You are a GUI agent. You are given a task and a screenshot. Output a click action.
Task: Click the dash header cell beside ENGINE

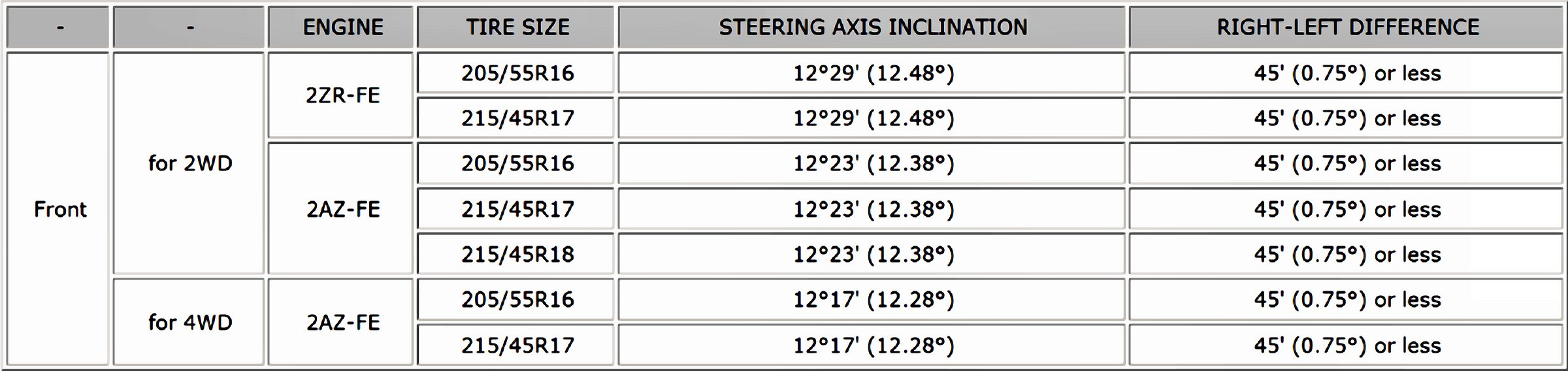pyautogui.click(x=189, y=27)
